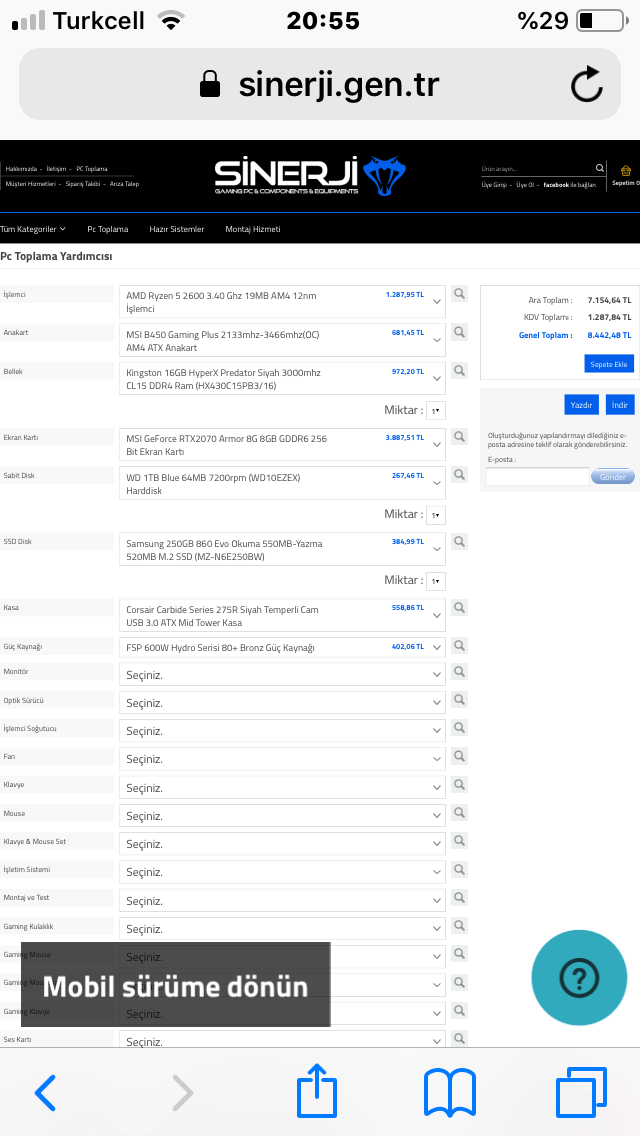This screenshot has width=640, height=1136.
Task: Click the Sinerji logo
Action: pos(310,176)
